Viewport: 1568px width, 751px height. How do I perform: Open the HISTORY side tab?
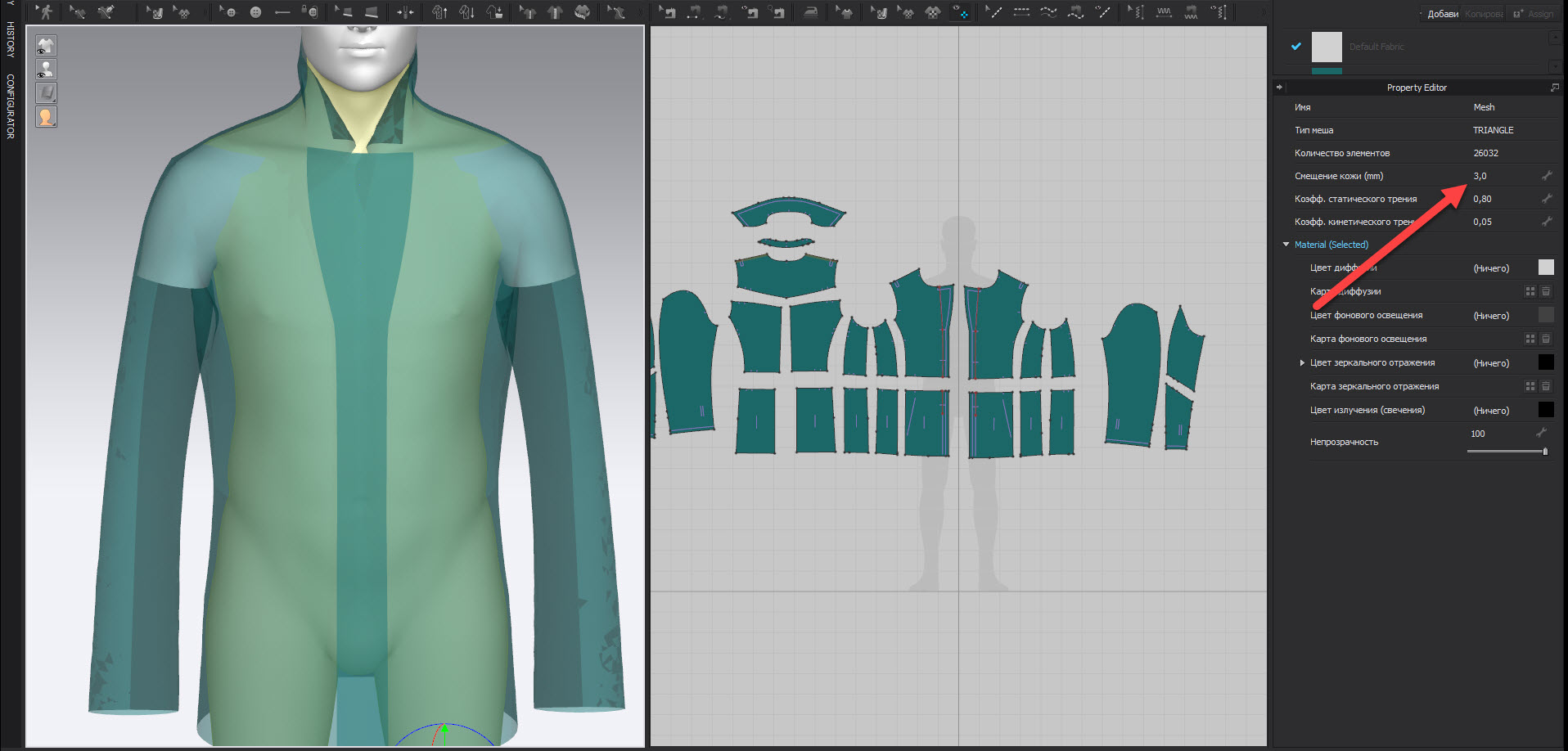(x=11, y=39)
